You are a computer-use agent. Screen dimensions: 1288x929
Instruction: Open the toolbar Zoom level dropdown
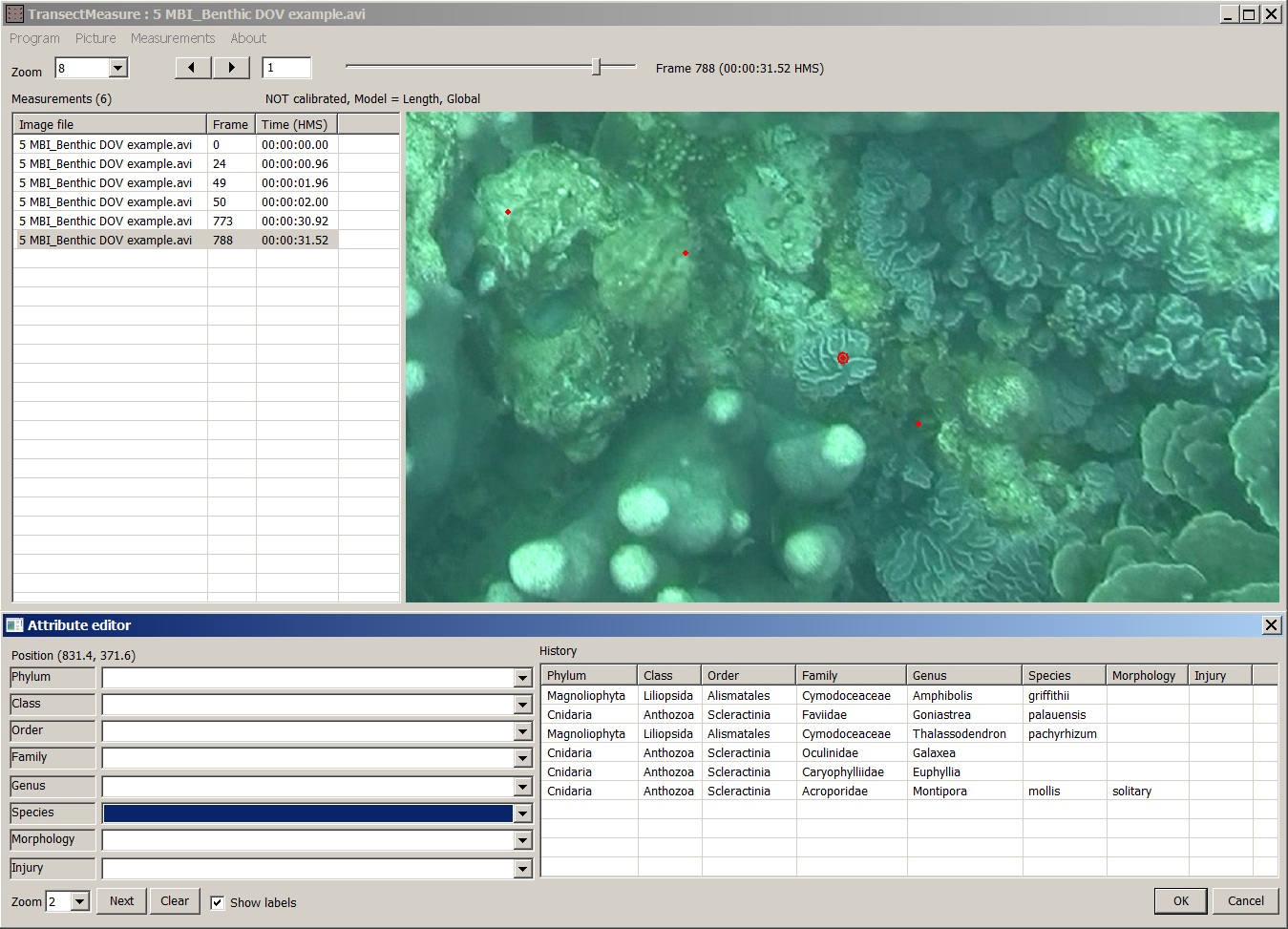tap(117, 68)
